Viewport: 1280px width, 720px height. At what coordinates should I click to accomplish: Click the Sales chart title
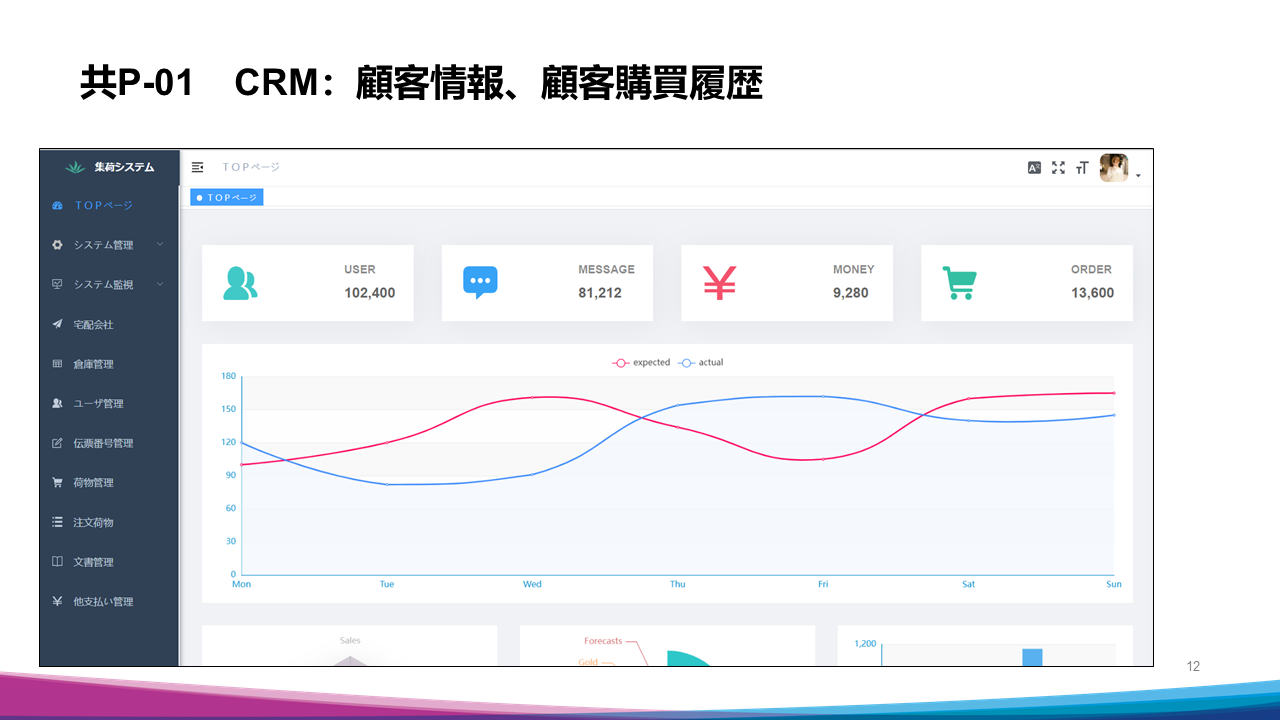pyautogui.click(x=350, y=640)
